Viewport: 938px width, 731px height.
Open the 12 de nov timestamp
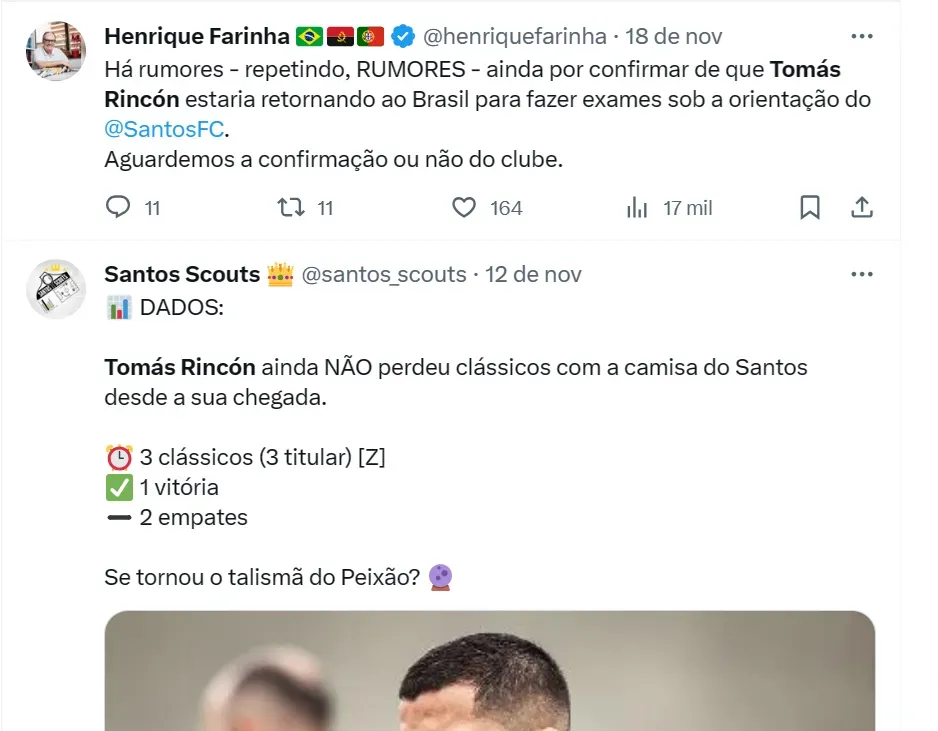click(533, 275)
